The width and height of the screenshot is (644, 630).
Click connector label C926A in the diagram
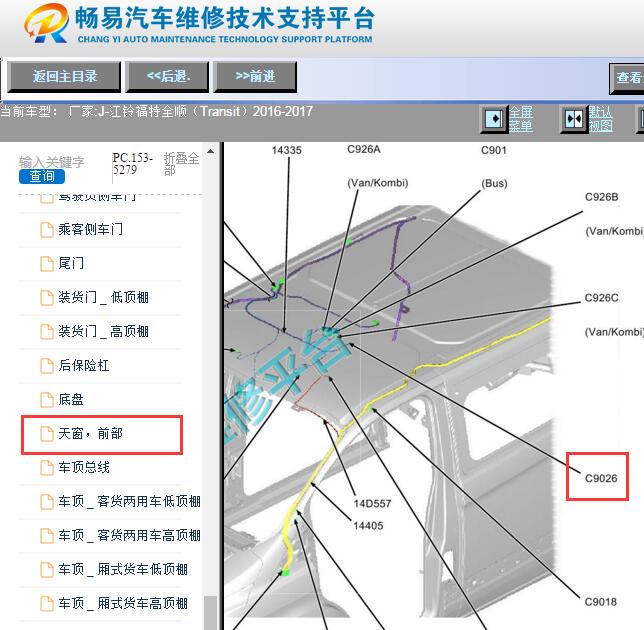[x=363, y=149]
